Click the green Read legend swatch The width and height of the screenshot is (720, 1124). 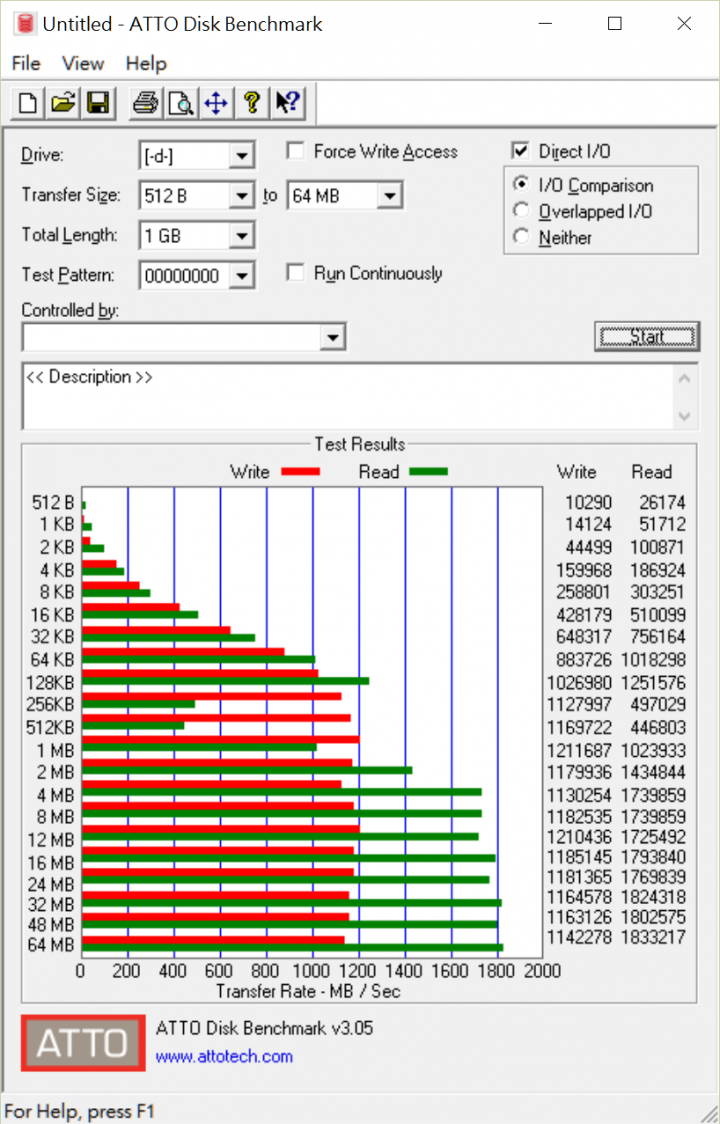[x=428, y=472]
